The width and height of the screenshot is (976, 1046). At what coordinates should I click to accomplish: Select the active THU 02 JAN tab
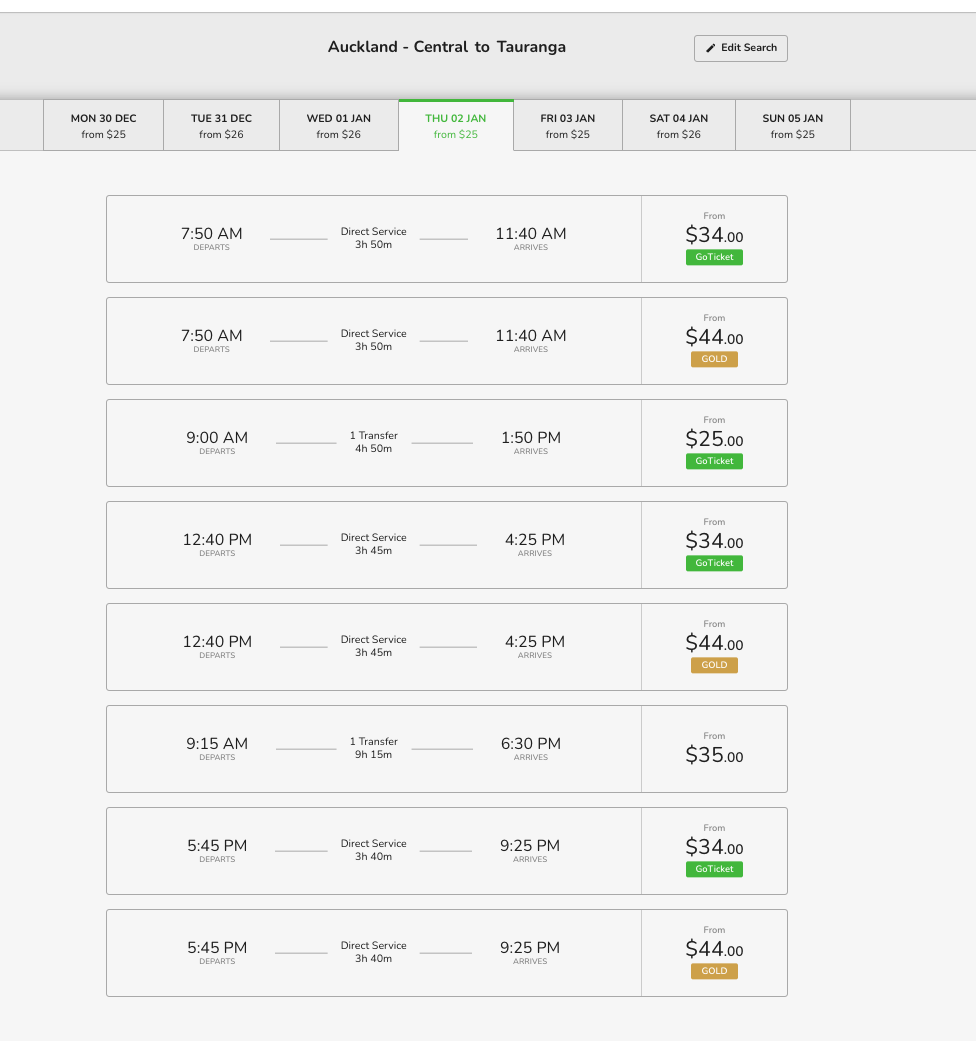click(x=456, y=126)
